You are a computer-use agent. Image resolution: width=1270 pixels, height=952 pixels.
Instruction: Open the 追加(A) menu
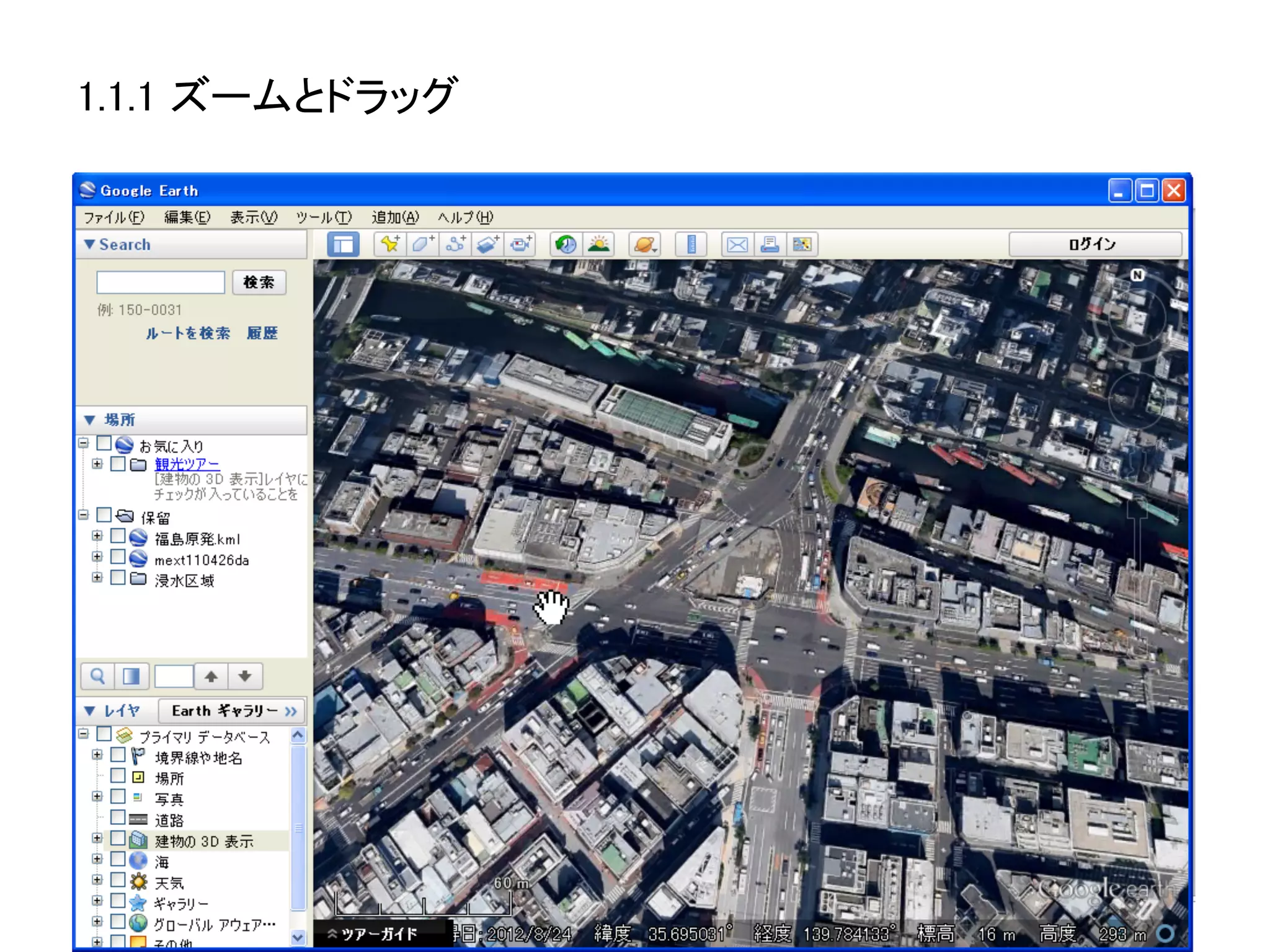click(395, 218)
